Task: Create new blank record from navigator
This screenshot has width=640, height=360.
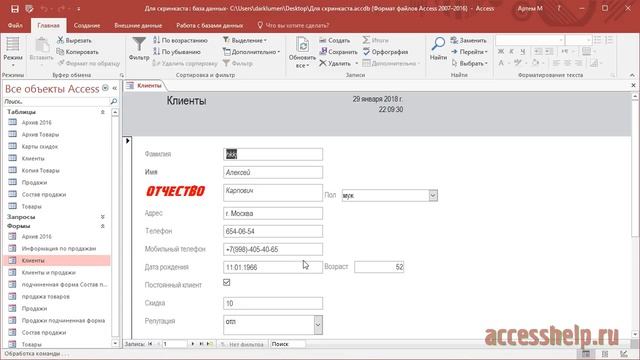Action: click(210, 344)
